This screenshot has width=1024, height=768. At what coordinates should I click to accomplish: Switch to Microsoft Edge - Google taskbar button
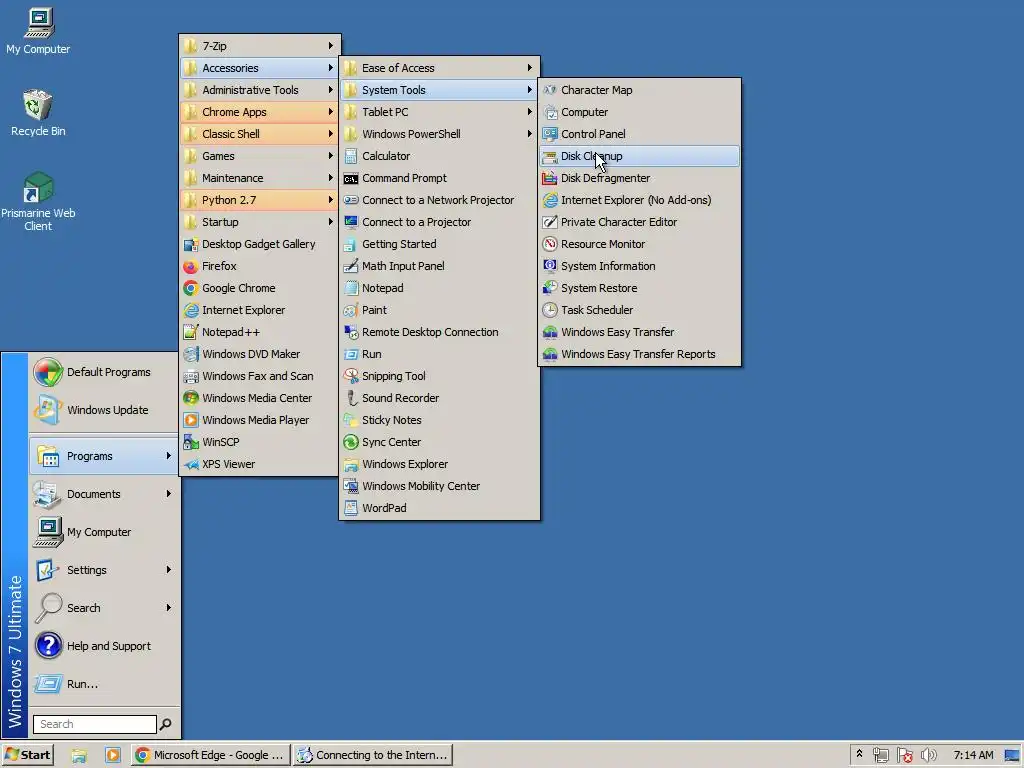click(x=210, y=755)
